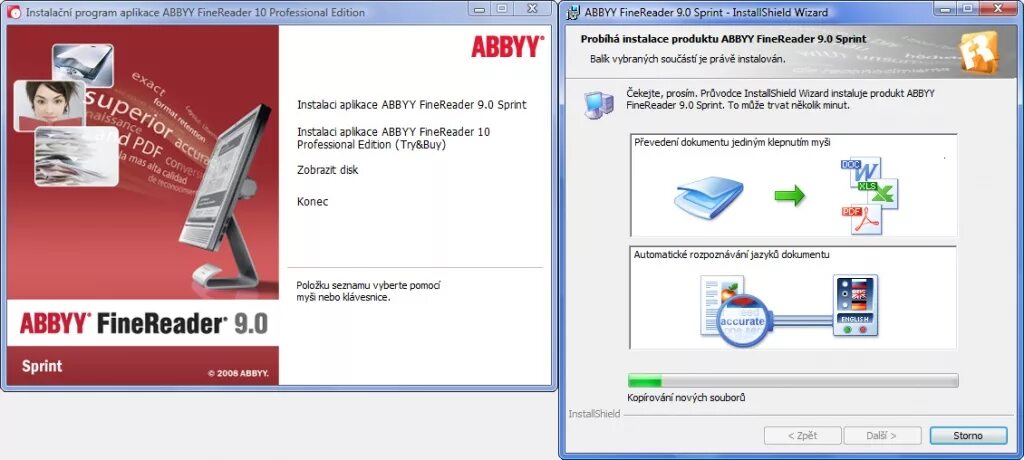Close the left ABBYY installer window
This screenshot has width=1024, height=460.
tap(532, 9)
